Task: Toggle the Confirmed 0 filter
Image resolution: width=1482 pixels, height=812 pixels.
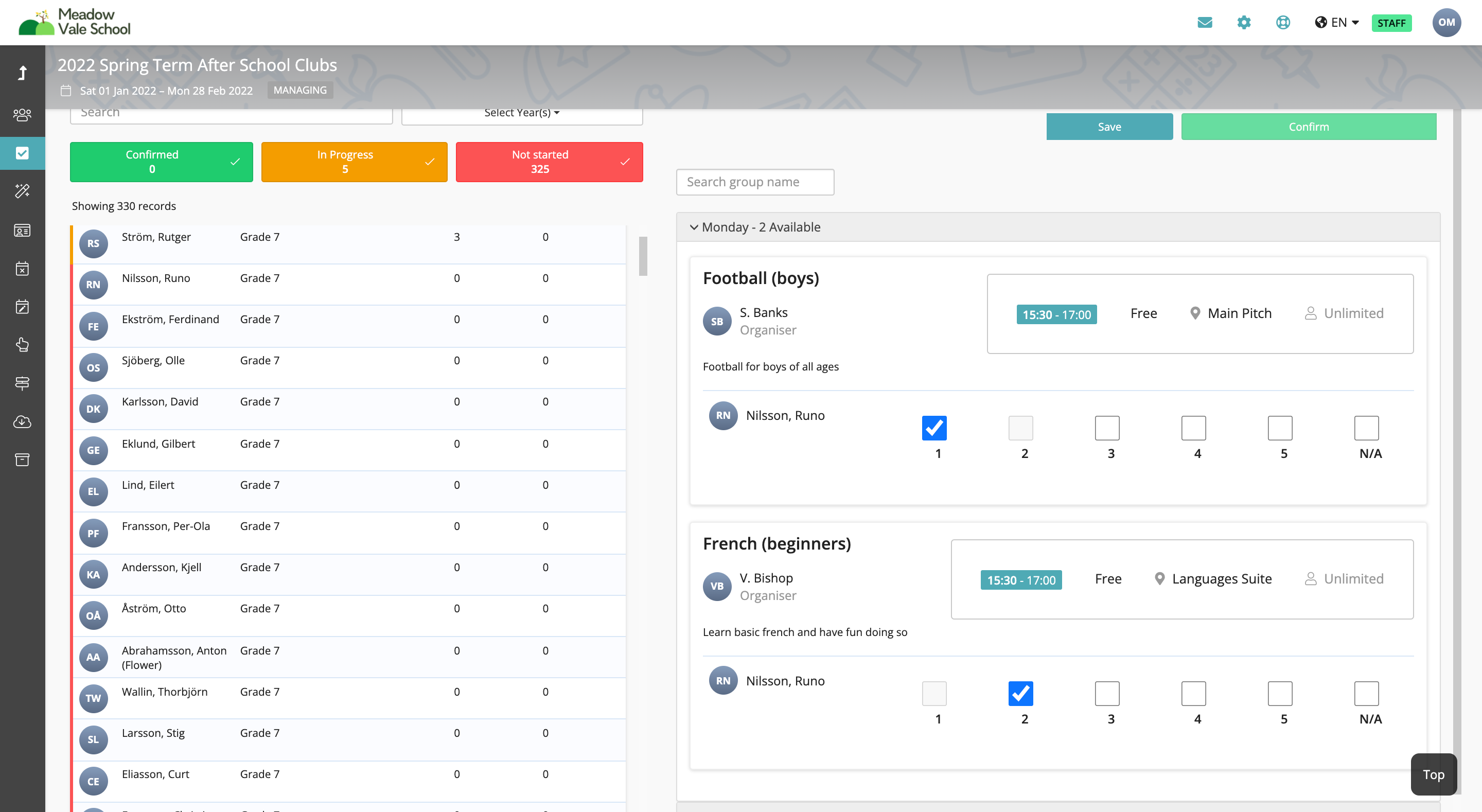Action: (x=161, y=162)
